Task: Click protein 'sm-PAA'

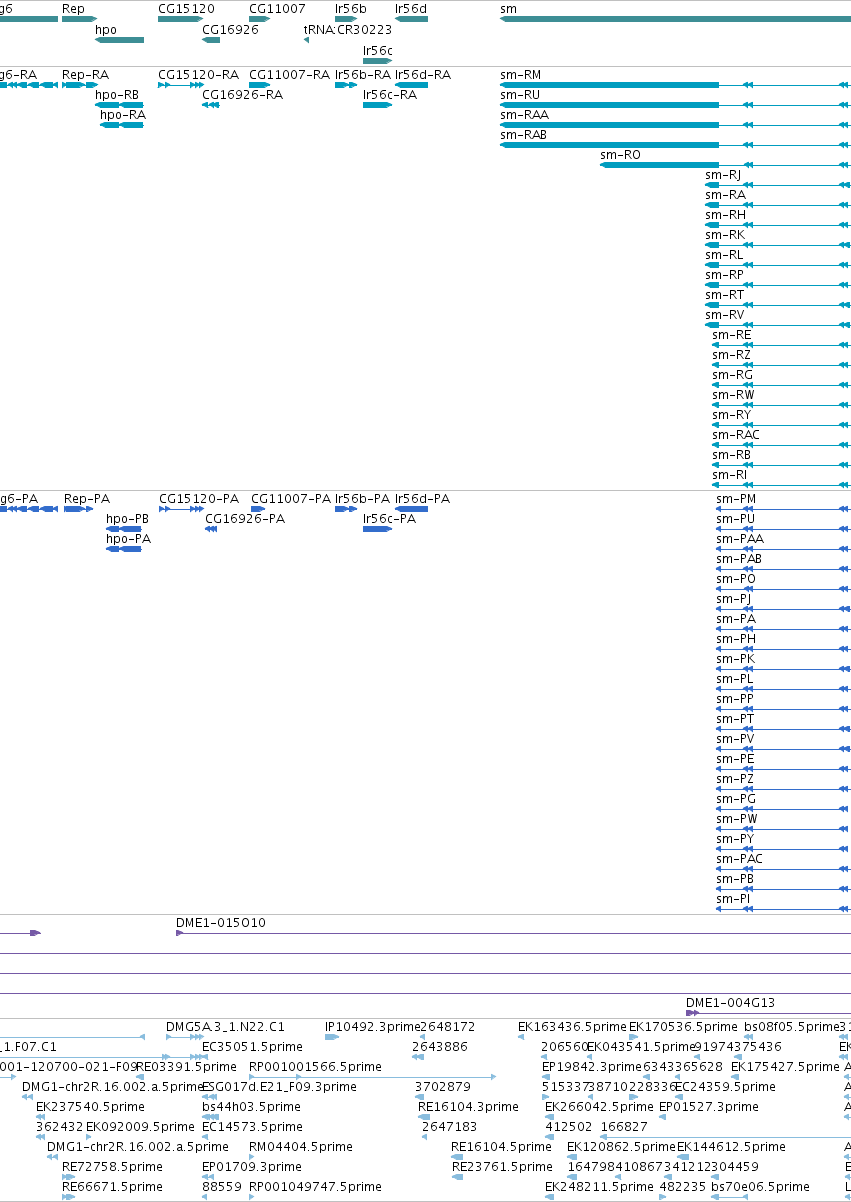Action: (x=740, y=539)
